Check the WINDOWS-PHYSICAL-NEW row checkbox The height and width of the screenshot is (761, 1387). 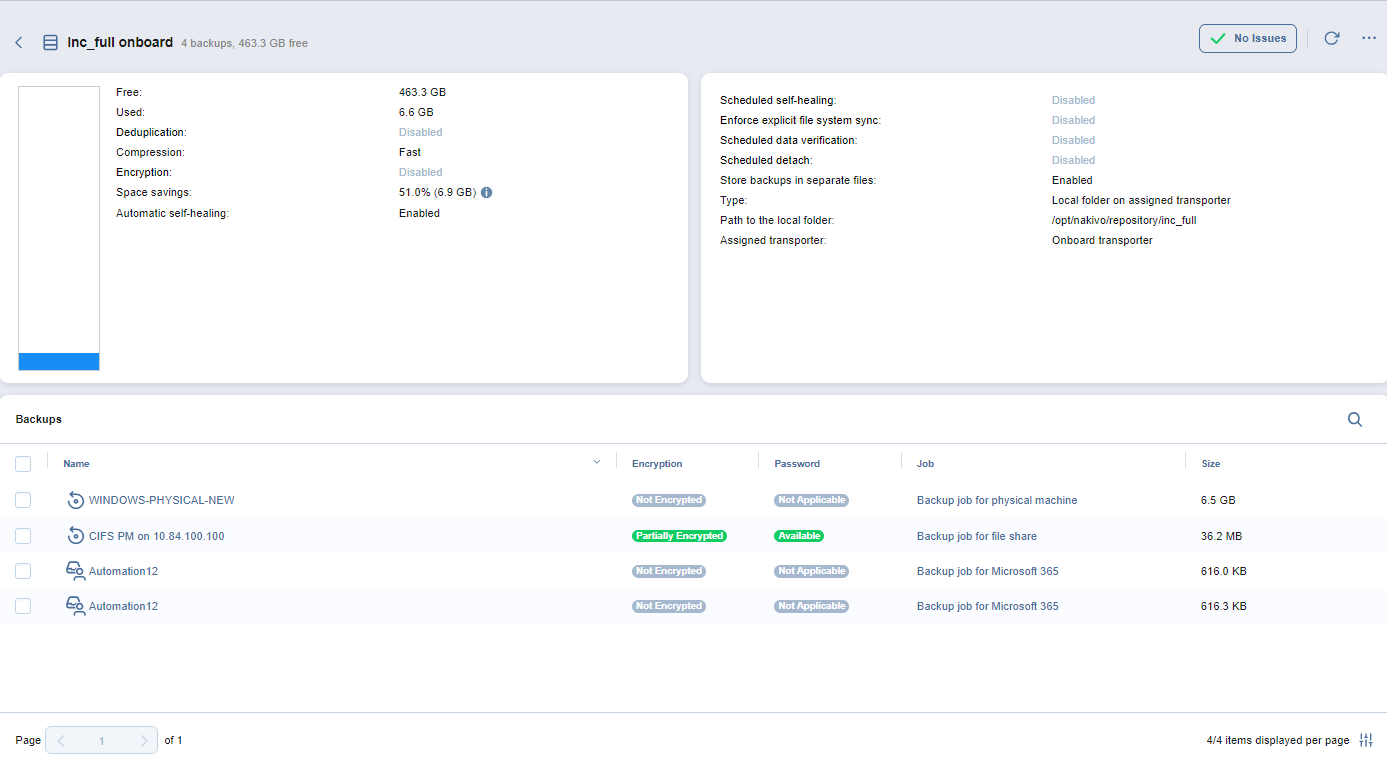click(x=23, y=500)
